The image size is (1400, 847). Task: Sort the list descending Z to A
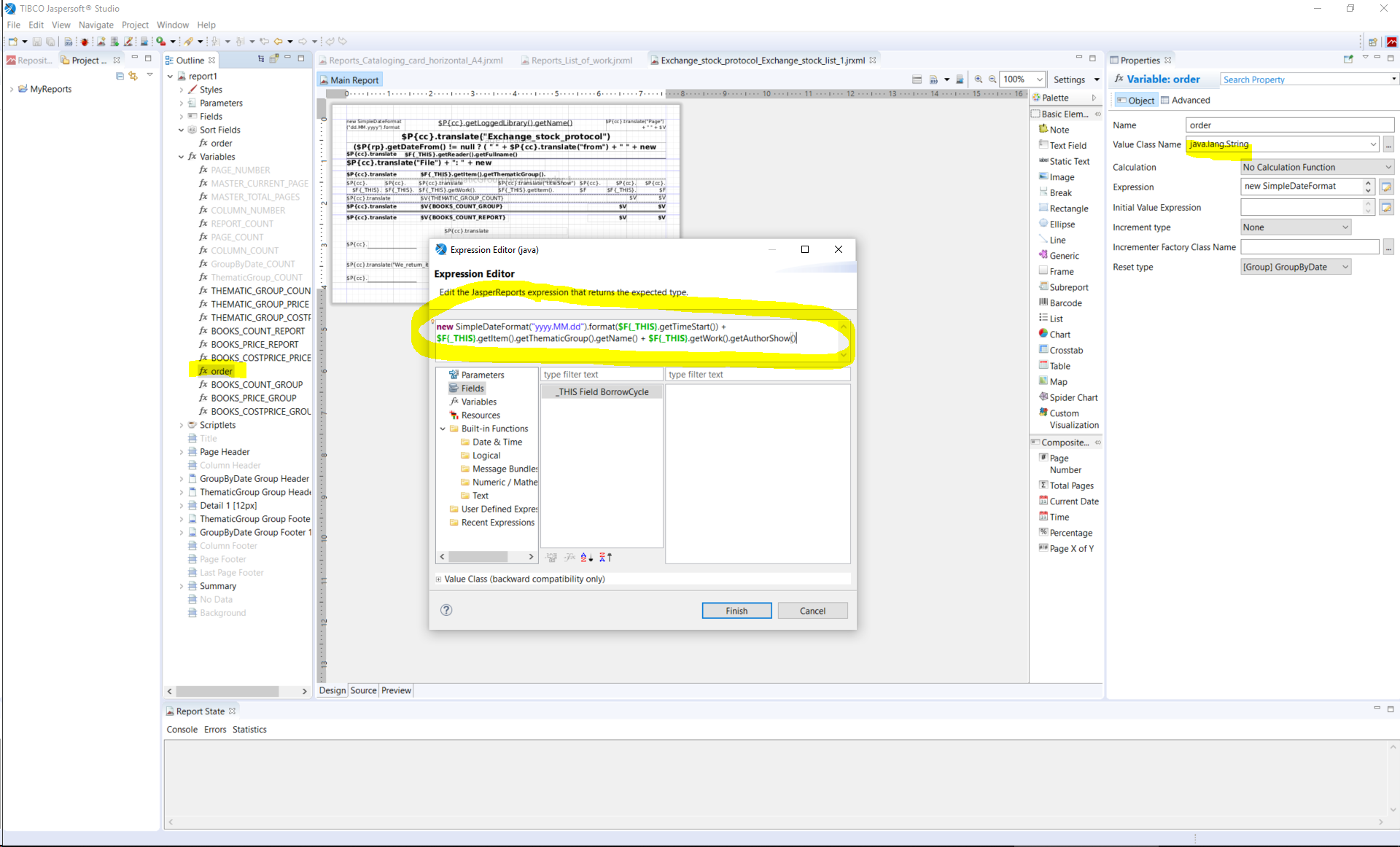click(x=605, y=558)
